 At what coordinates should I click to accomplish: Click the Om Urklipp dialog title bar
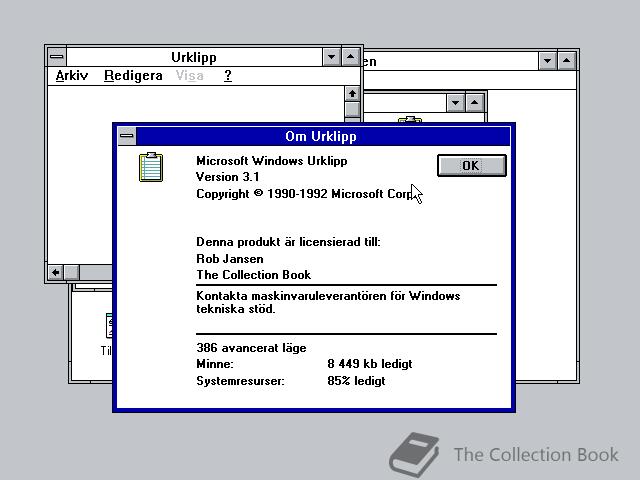(323, 136)
